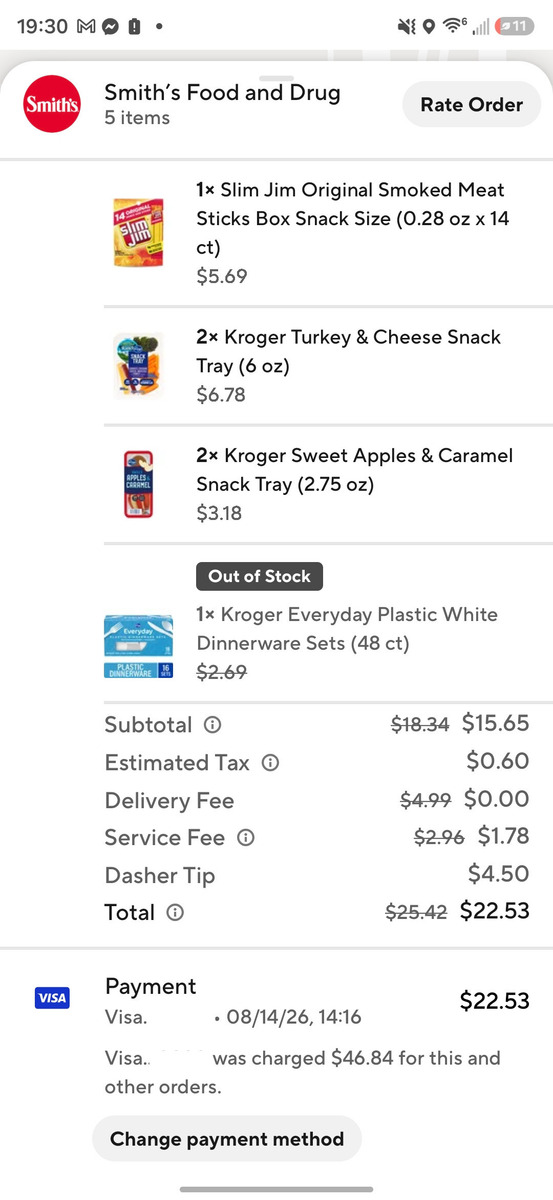Viewport: 553px width, 1200px height.
Task: Open the Apples & Caramel Snack Tray image
Action: tap(138, 484)
